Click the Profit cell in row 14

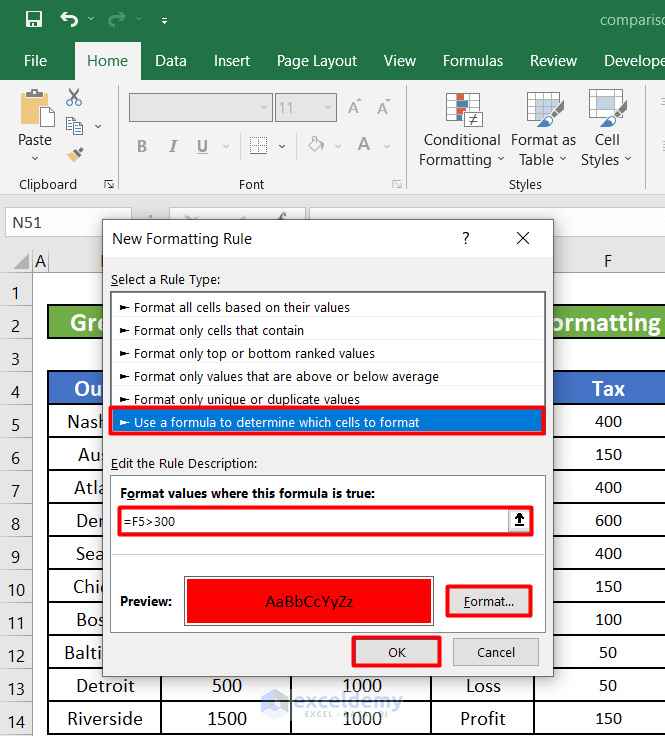click(483, 719)
